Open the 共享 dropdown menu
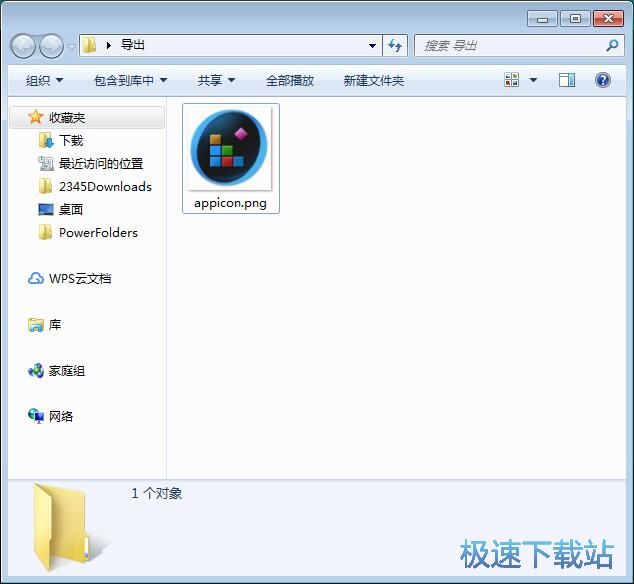The image size is (634, 584). point(216,80)
